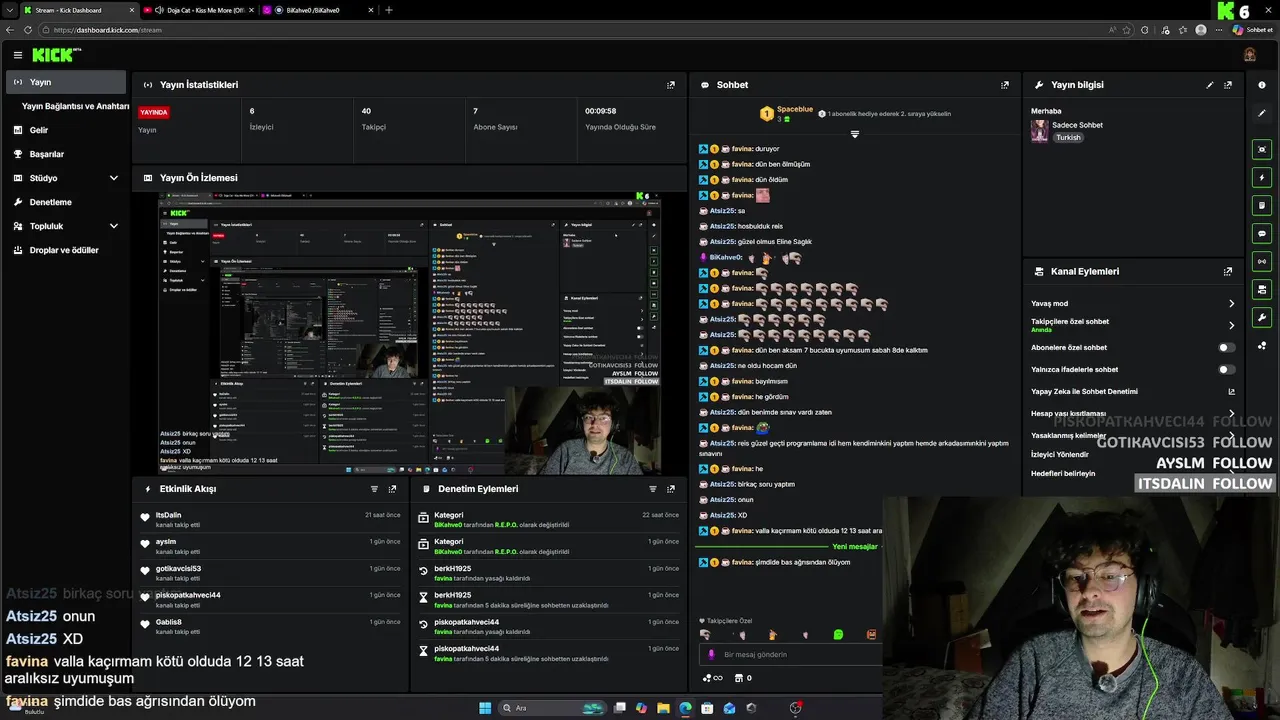
Task: Pop out the Sohbet chat panel
Action: point(1005,85)
